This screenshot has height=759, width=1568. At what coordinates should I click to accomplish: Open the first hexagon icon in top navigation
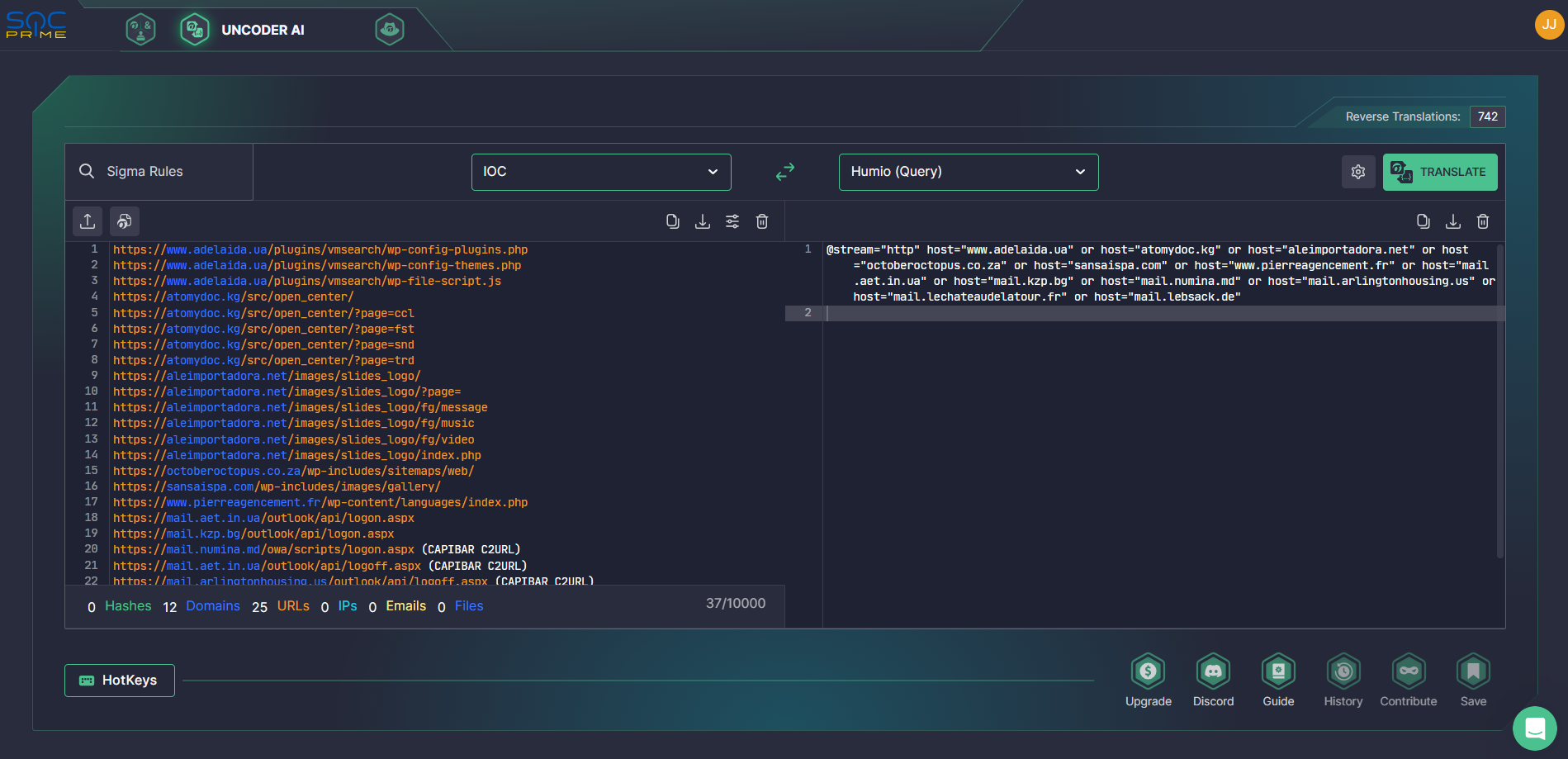140,30
